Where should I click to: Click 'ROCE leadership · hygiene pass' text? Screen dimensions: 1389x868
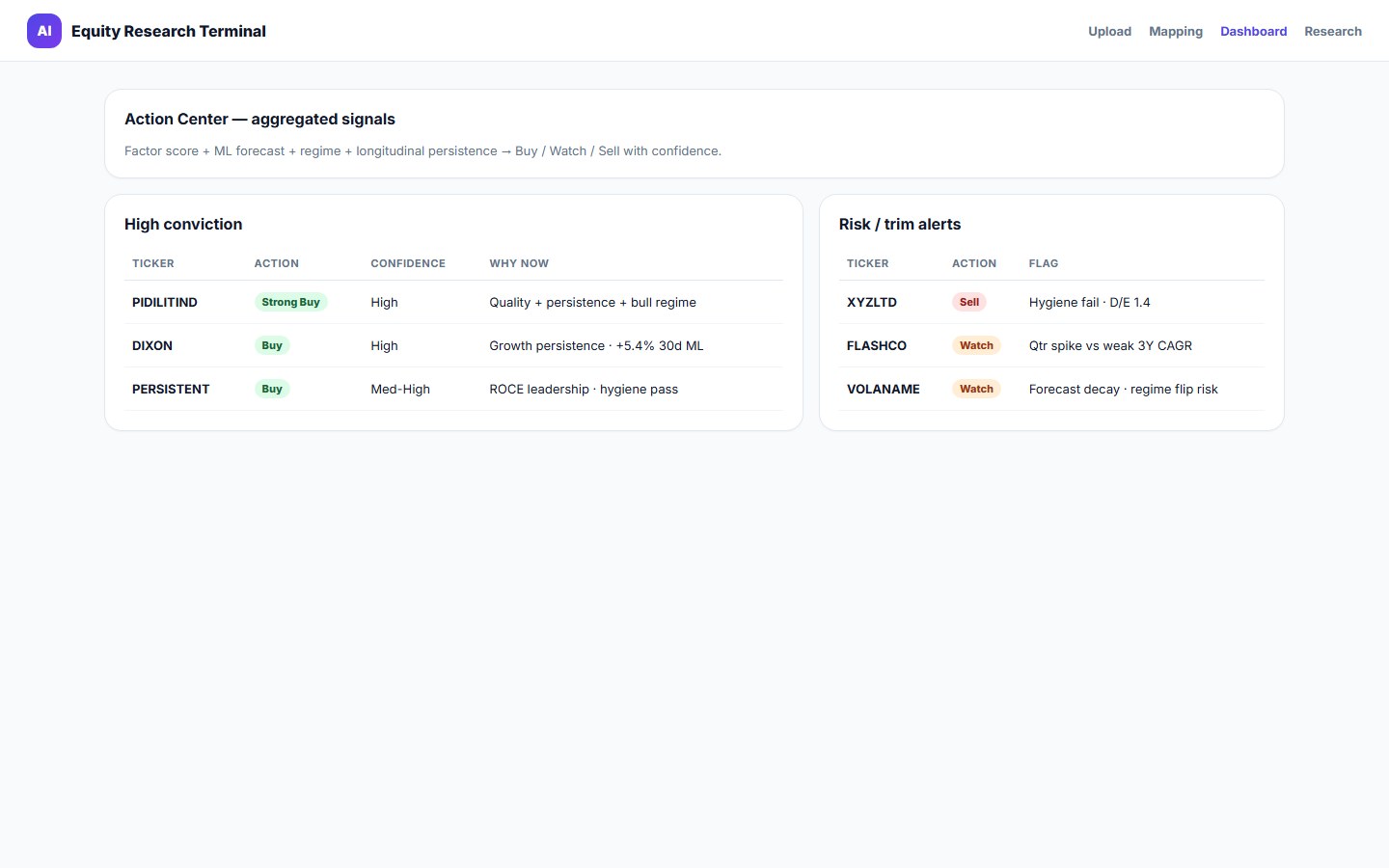pyautogui.click(x=584, y=389)
